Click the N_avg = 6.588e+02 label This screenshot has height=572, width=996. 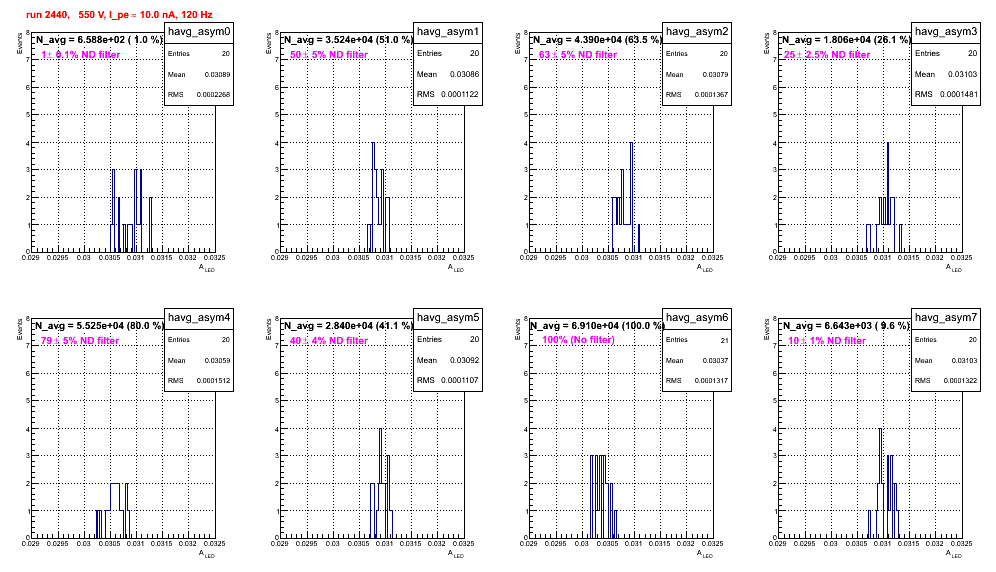pos(98,40)
